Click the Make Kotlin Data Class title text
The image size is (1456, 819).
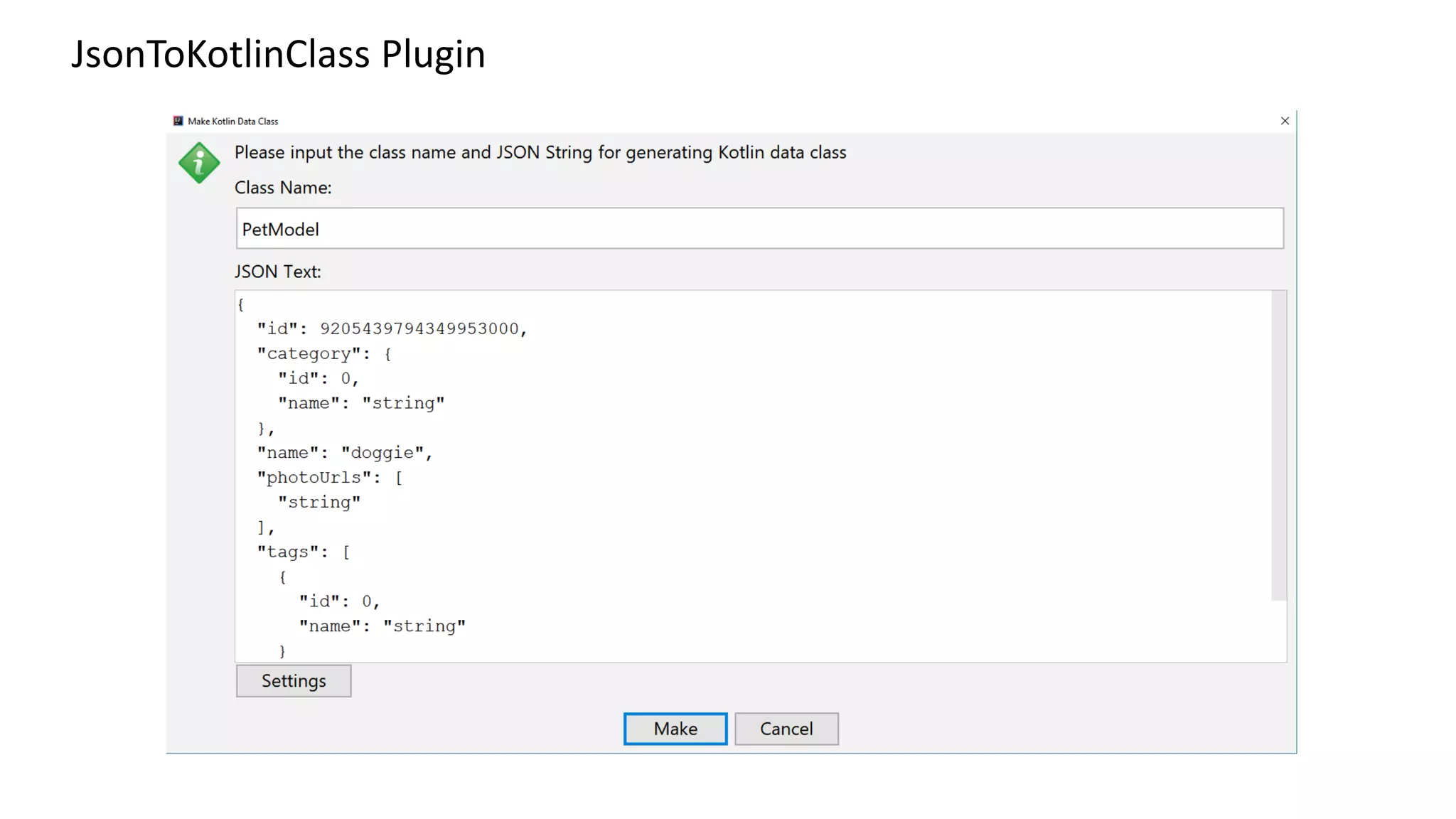click(x=233, y=122)
